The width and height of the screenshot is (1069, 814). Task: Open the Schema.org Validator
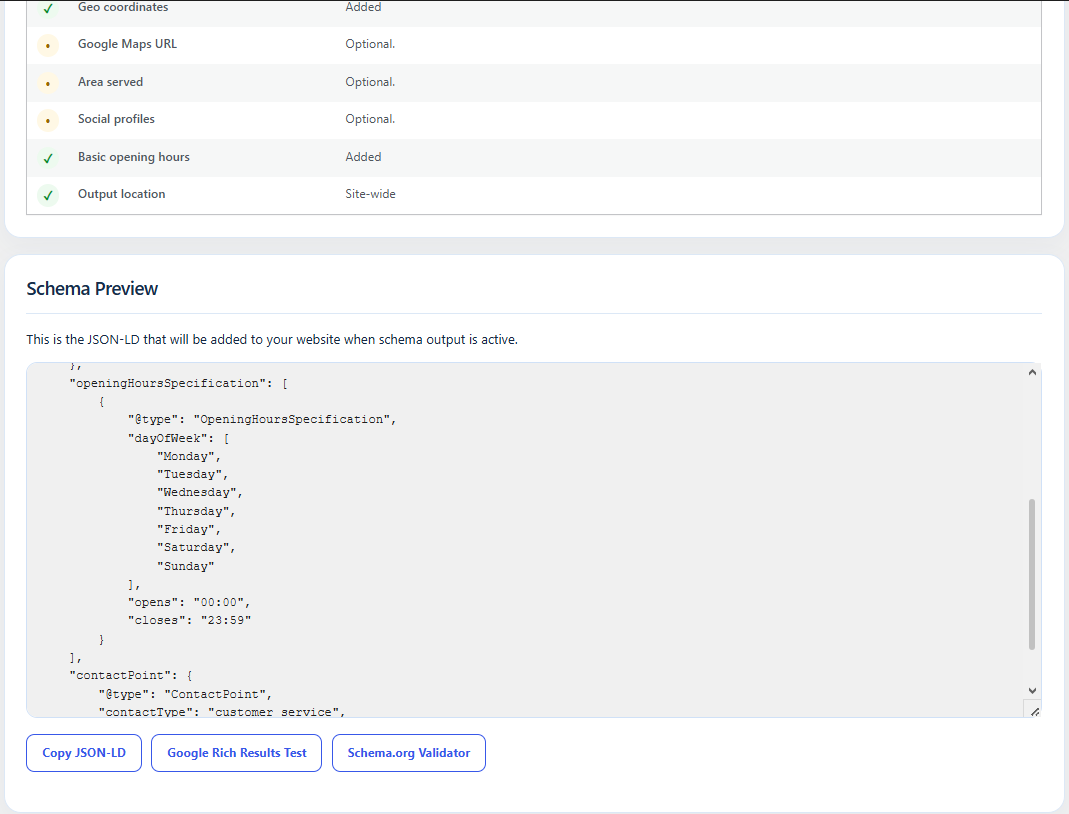click(x=408, y=753)
